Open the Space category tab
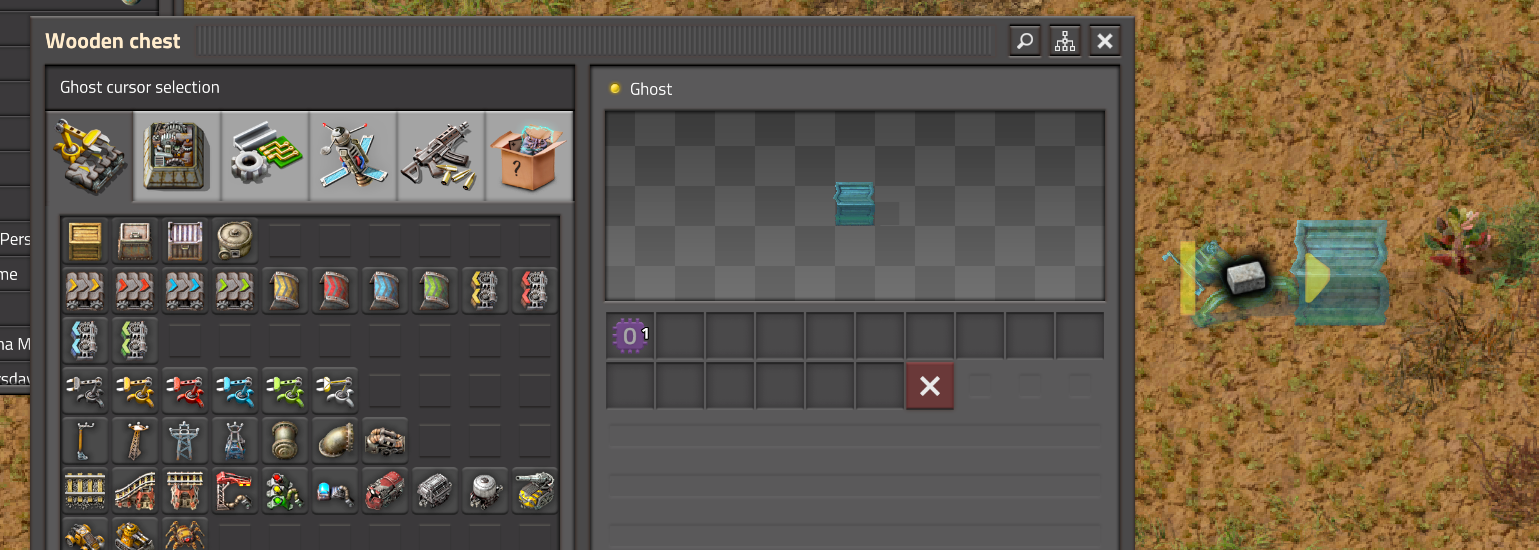Viewport: 1539px width, 550px height. [x=353, y=156]
